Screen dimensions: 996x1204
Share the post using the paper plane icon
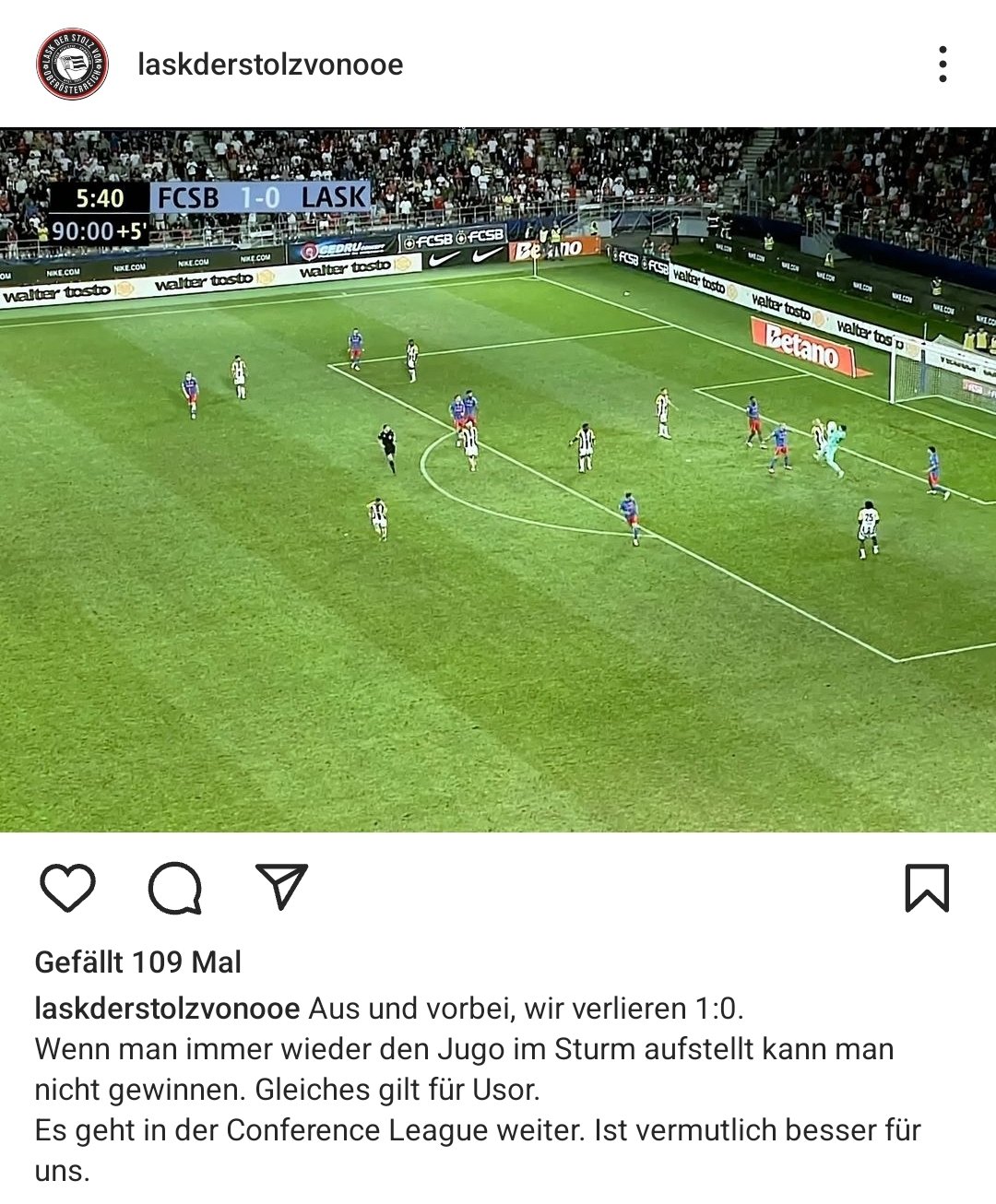pyautogui.click(x=281, y=887)
